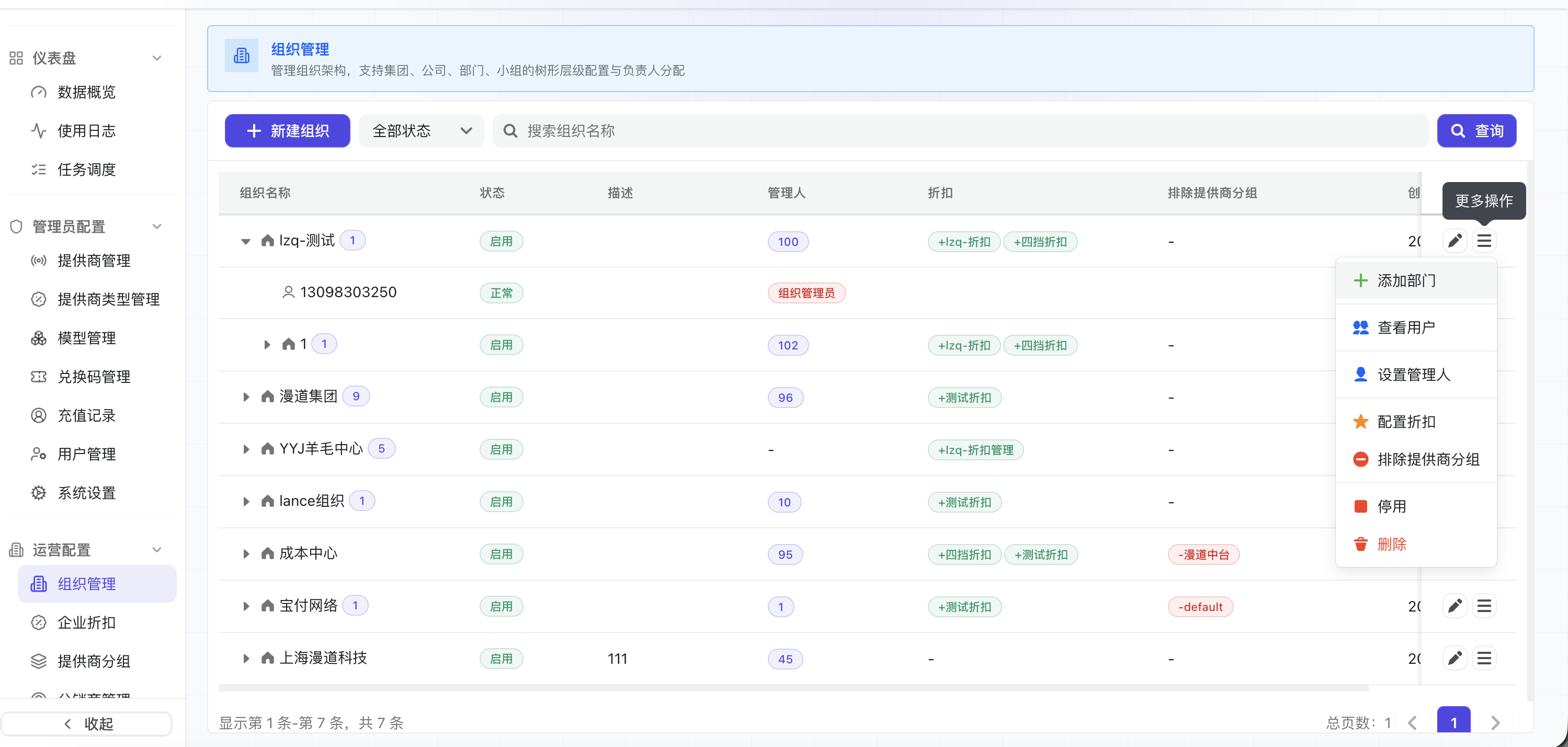Collapse the 仪表盘 sidebar section

(157, 58)
